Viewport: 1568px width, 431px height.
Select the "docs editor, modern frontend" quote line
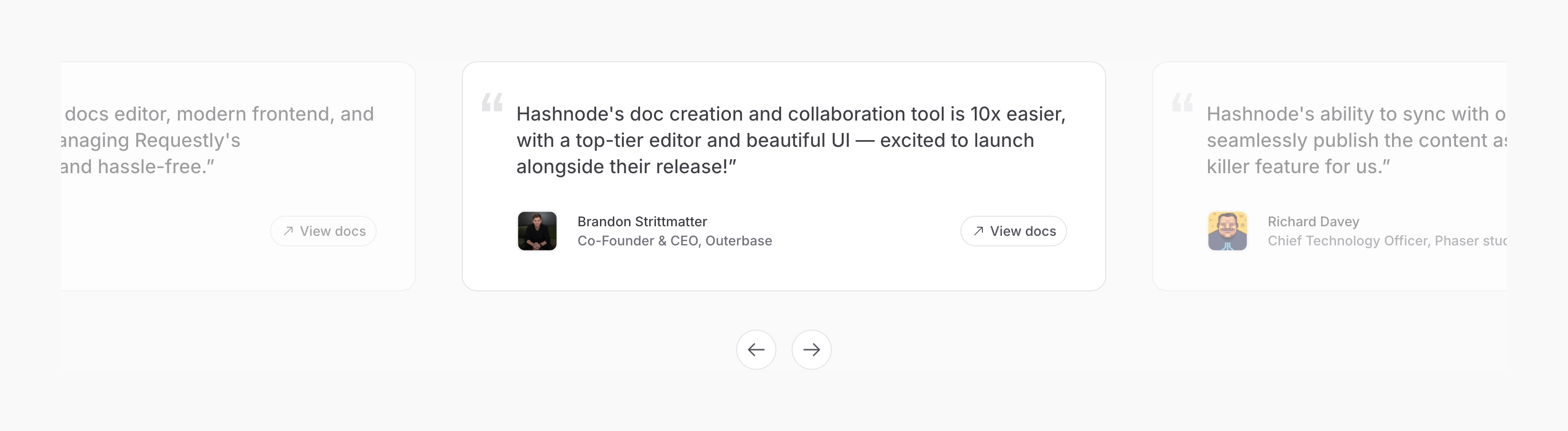click(x=219, y=114)
